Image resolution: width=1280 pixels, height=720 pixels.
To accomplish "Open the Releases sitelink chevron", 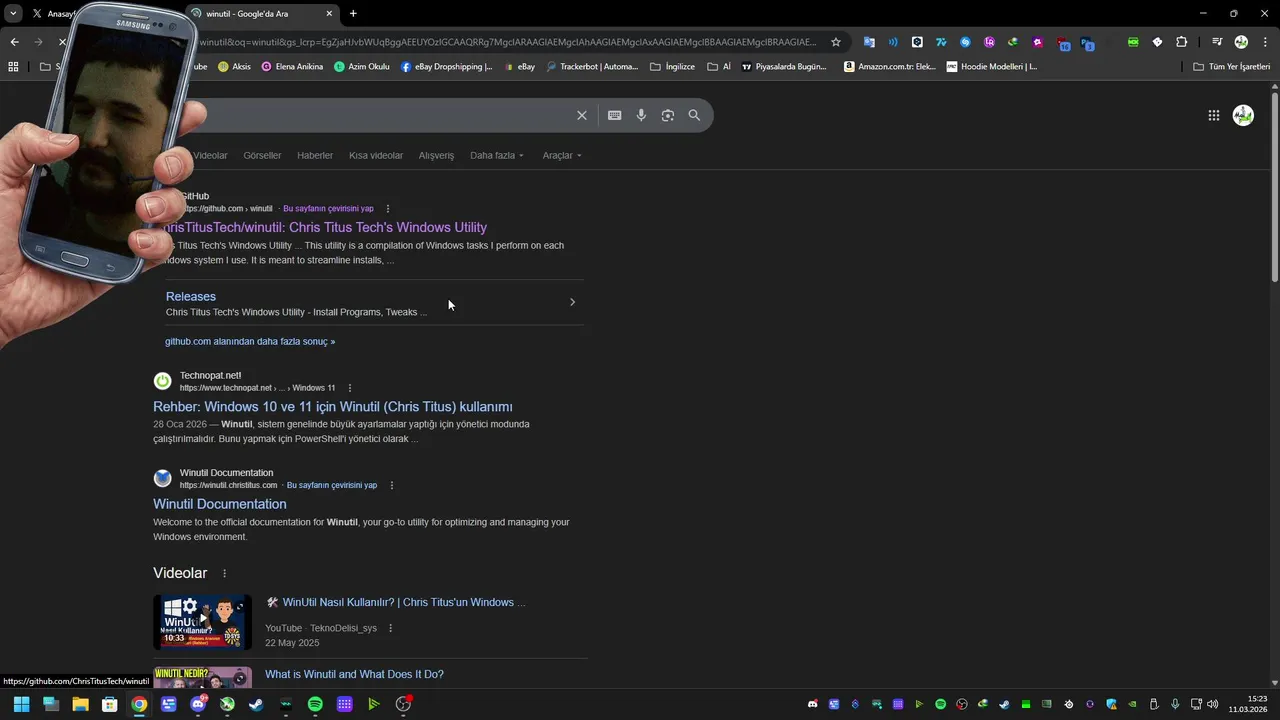I will (x=572, y=302).
